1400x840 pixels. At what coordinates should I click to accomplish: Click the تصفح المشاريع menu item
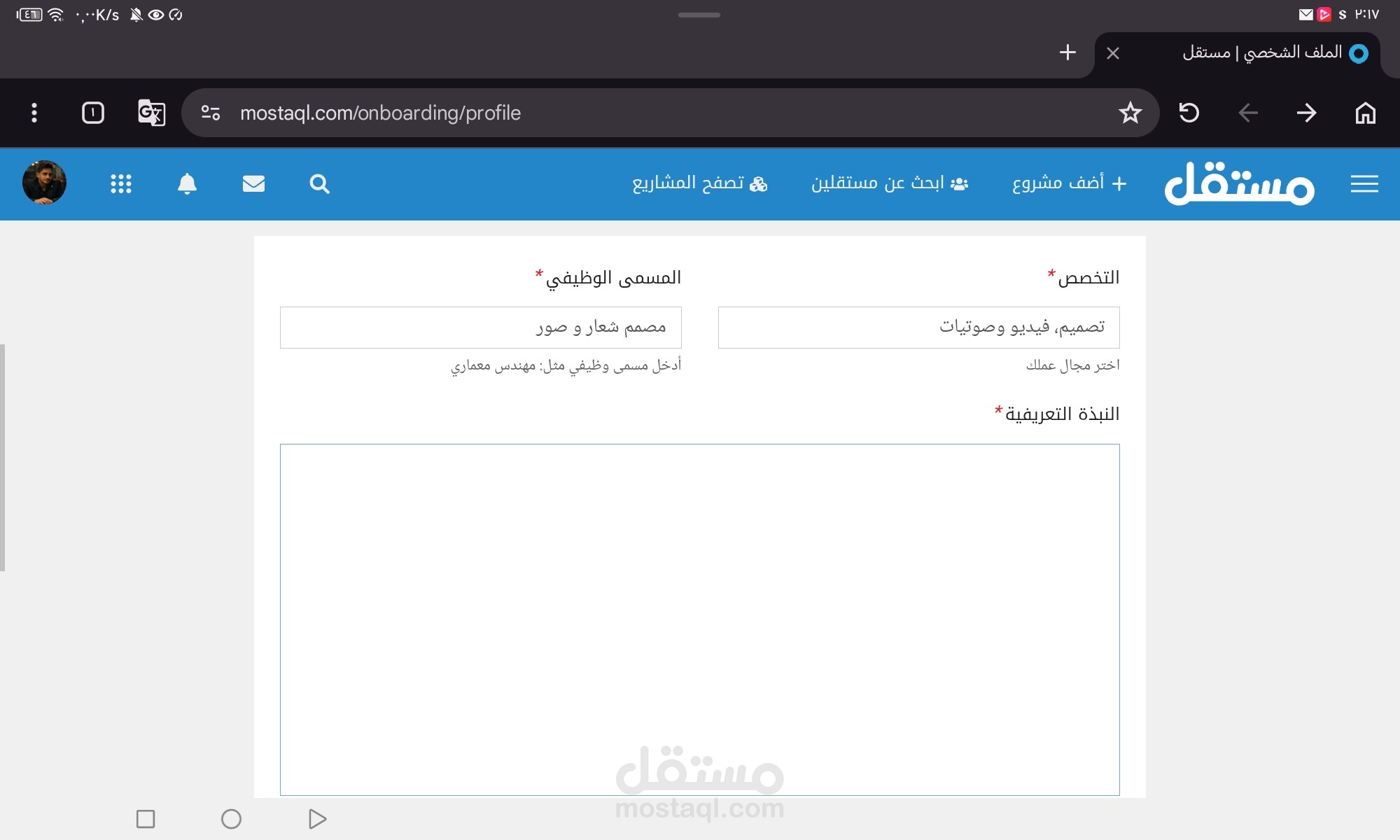[x=699, y=183]
